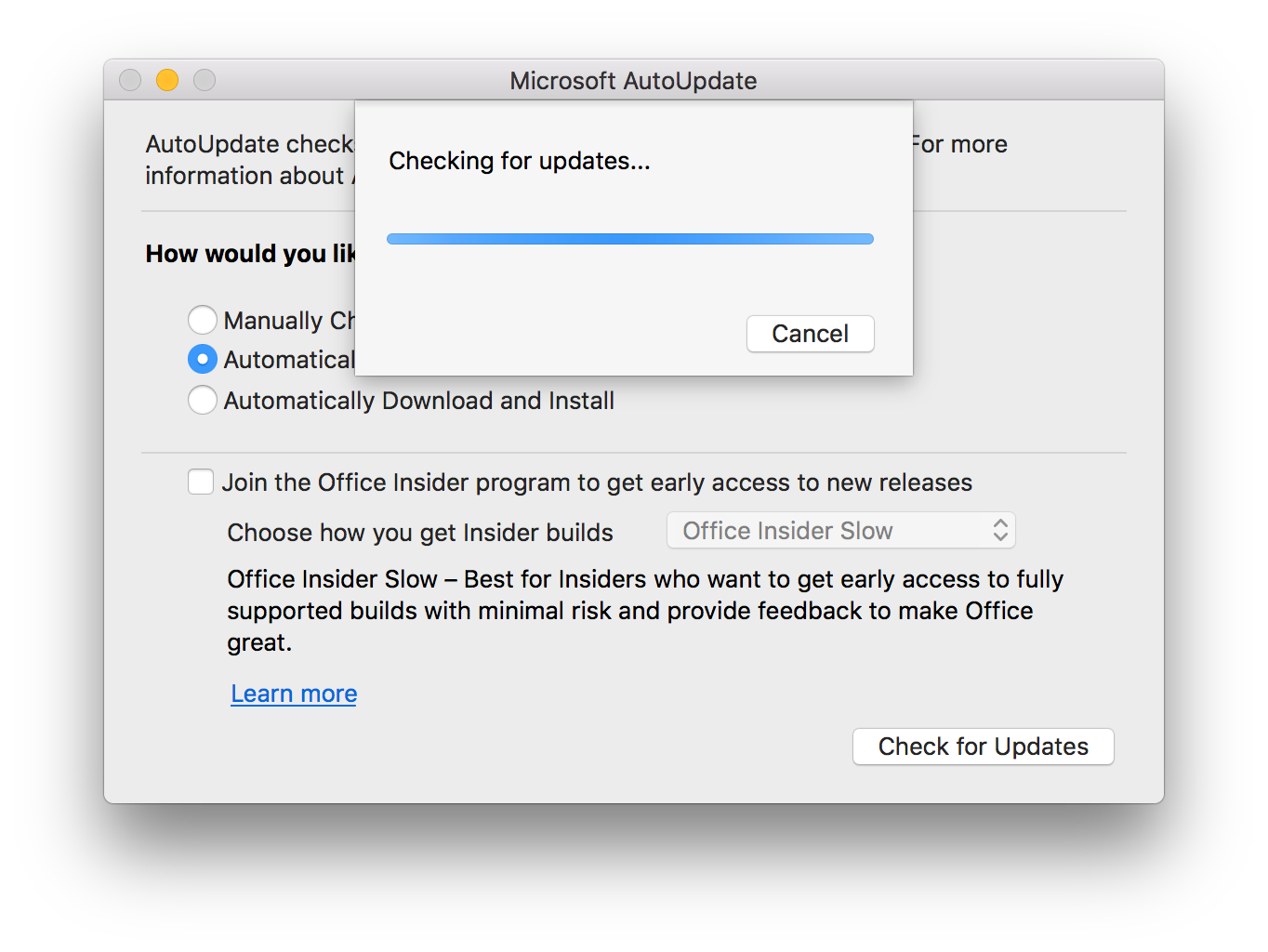Follow the "Learn more" link
The width and height of the screenshot is (1268, 952).
(x=293, y=694)
